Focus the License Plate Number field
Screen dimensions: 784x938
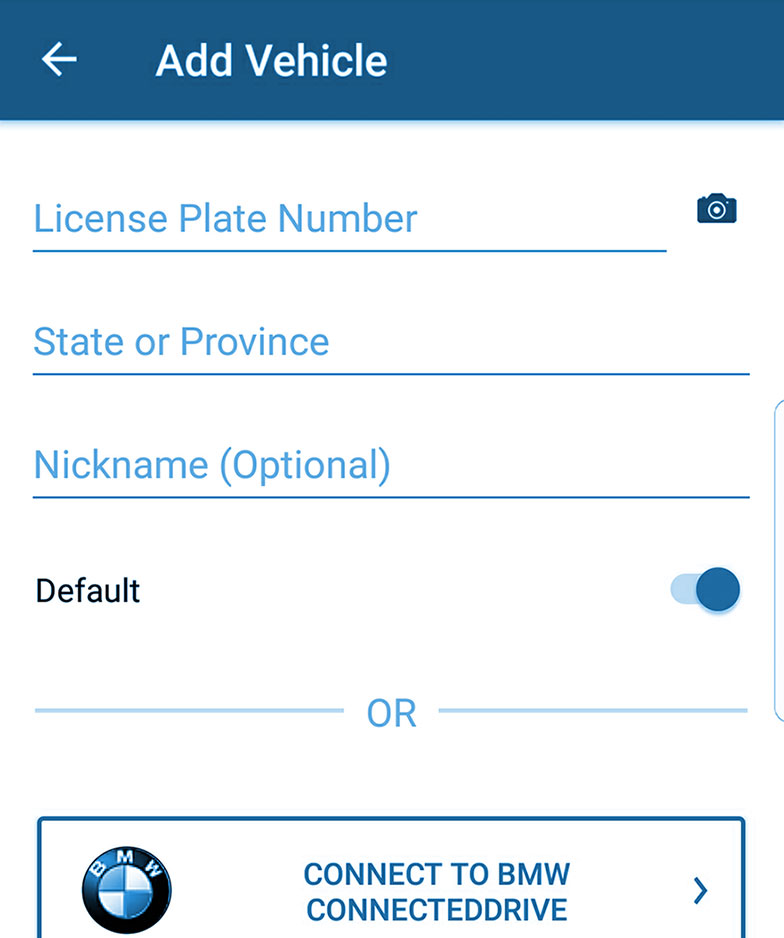click(x=349, y=220)
